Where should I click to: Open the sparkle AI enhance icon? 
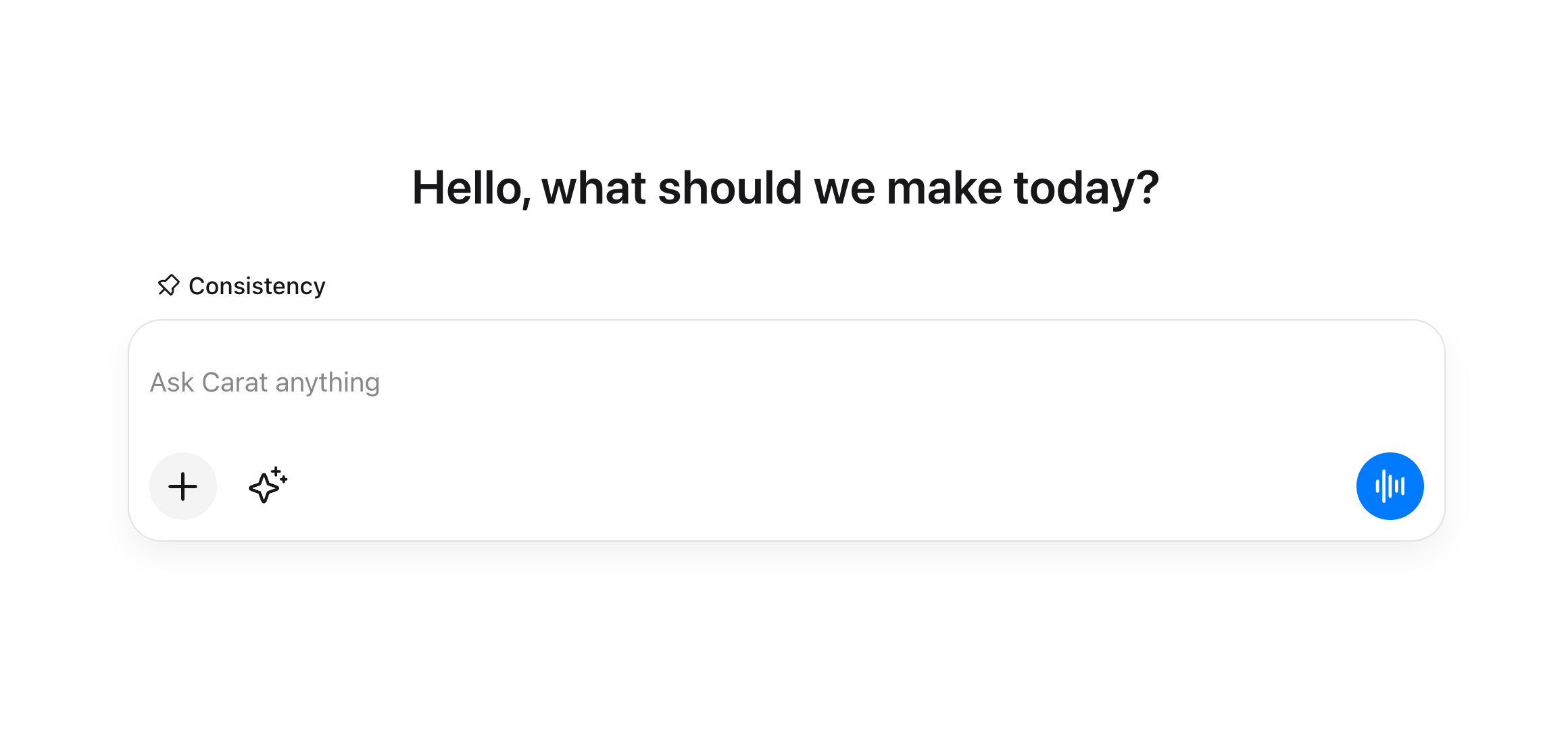click(268, 486)
